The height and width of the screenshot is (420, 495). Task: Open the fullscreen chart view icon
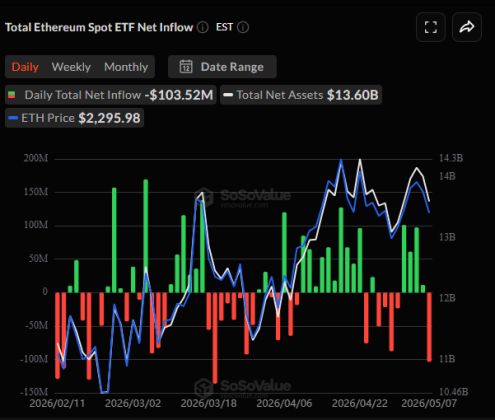pyautogui.click(x=431, y=27)
